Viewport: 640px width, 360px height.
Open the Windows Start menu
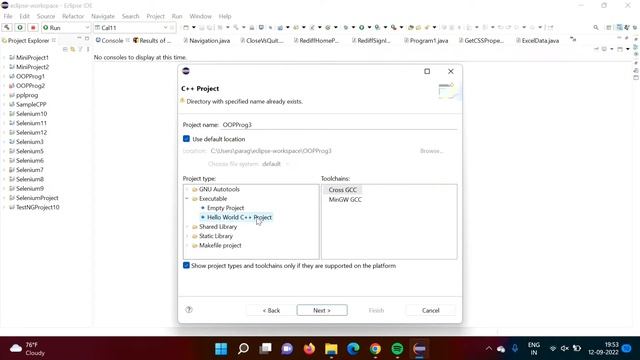(221, 349)
